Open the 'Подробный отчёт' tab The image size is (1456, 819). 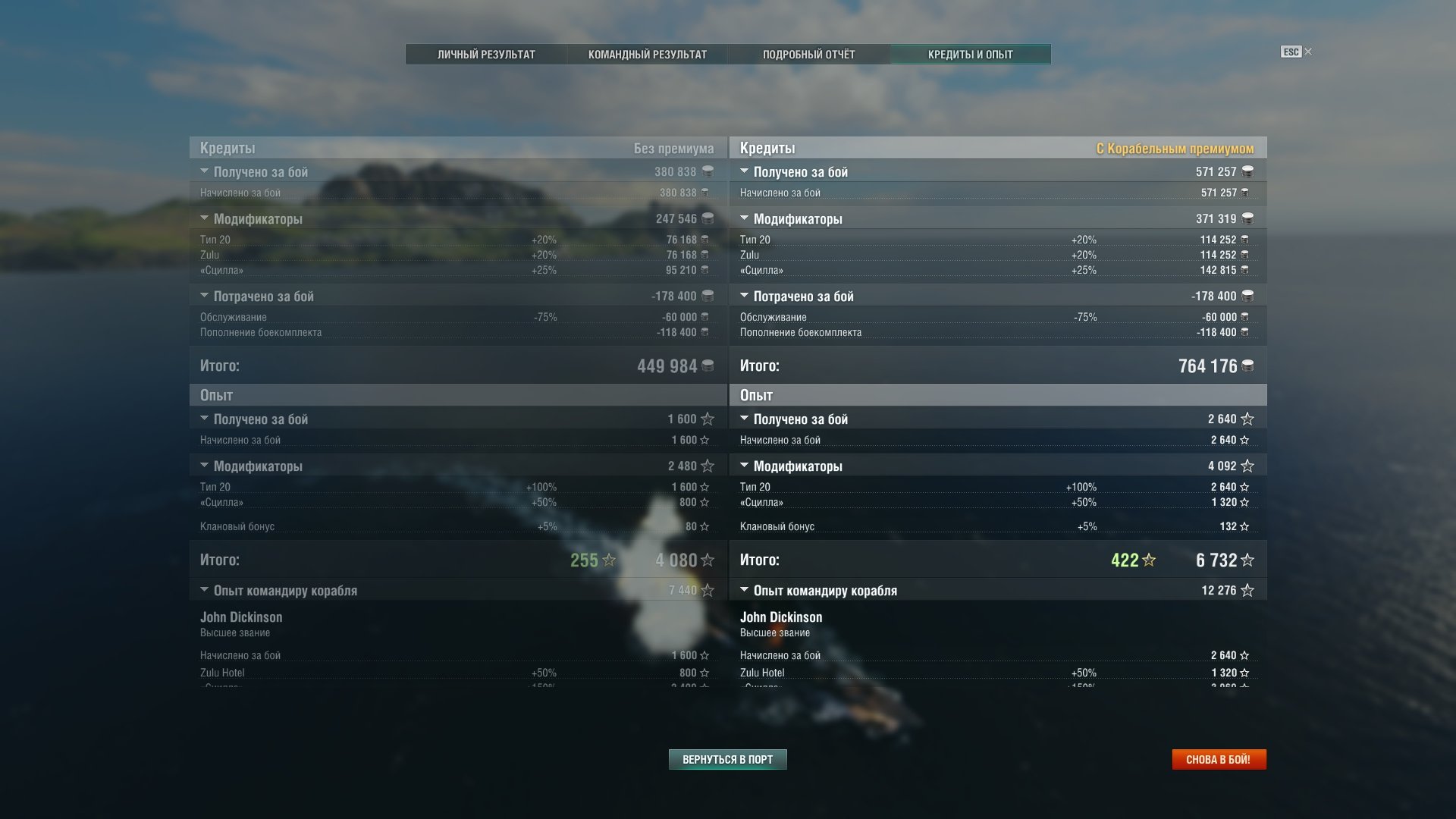click(x=809, y=55)
